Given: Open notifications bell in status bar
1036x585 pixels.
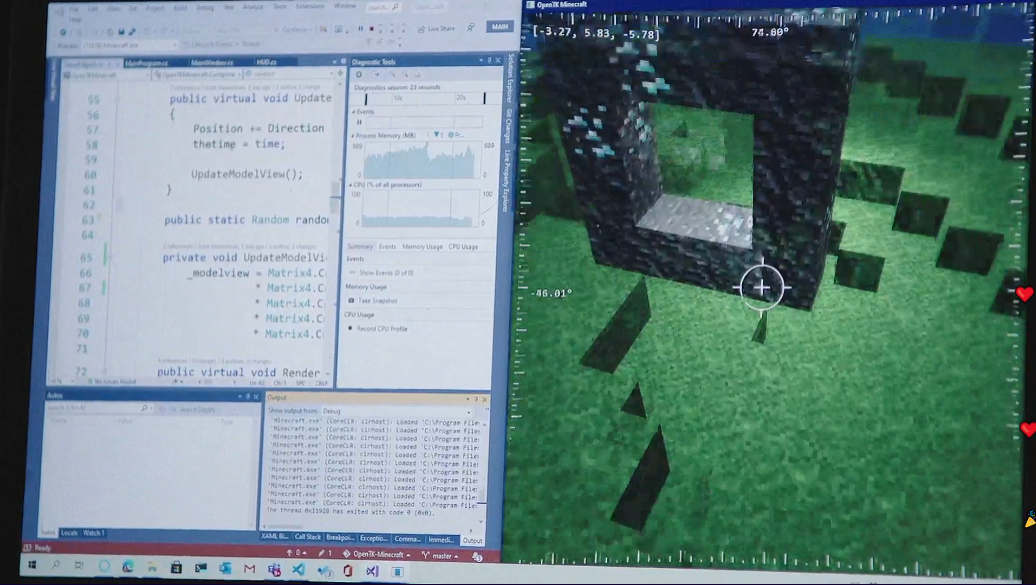Looking at the screenshot, I should click(477, 557).
